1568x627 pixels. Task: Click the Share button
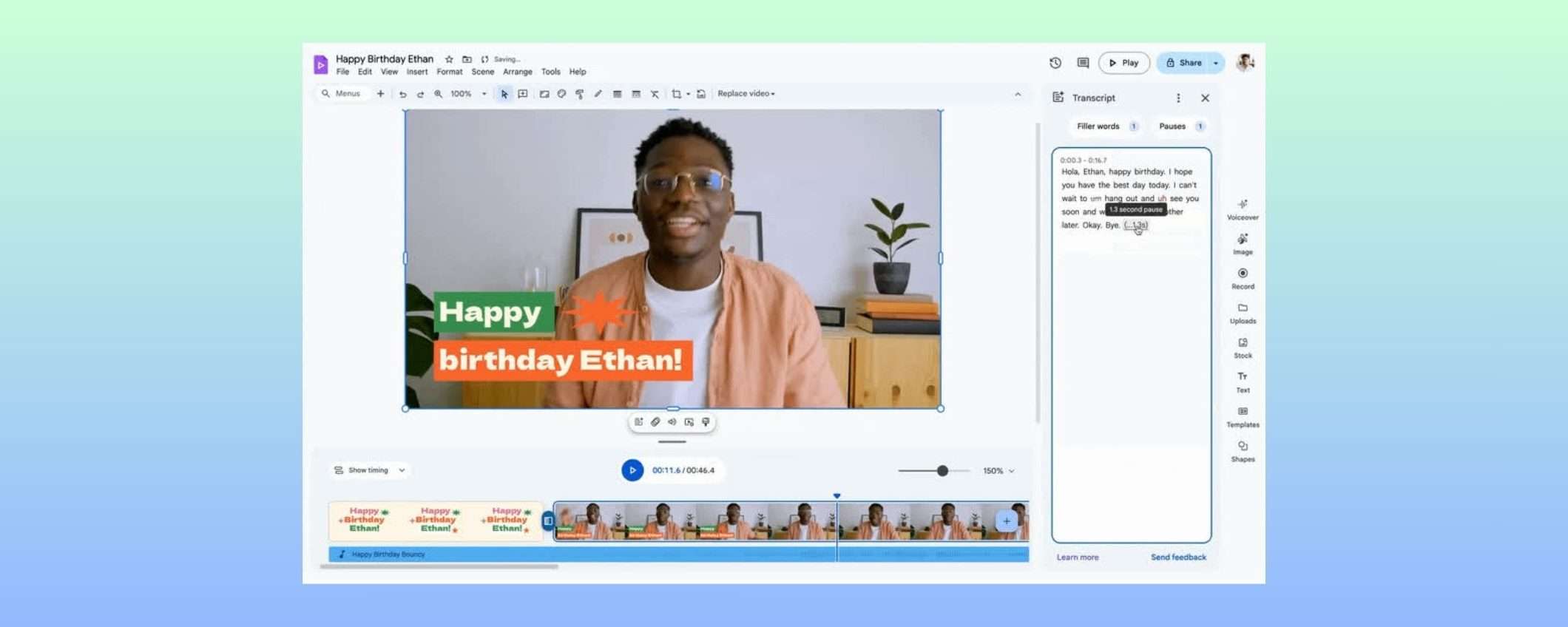[1183, 63]
